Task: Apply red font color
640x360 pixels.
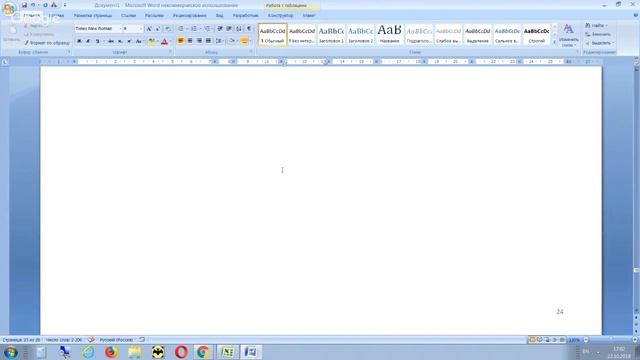Action: 164,41
